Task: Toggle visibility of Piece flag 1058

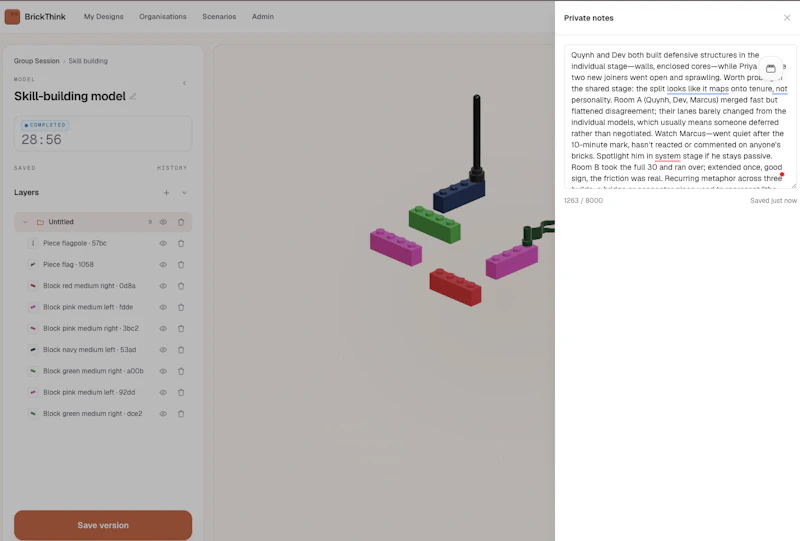Action: coord(163,265)
